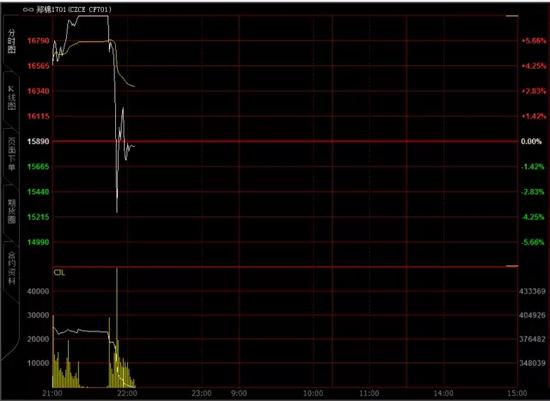Click the 21:00 time axis label
The width and height of the screenshot is (550, 401).
pos(52,393)
